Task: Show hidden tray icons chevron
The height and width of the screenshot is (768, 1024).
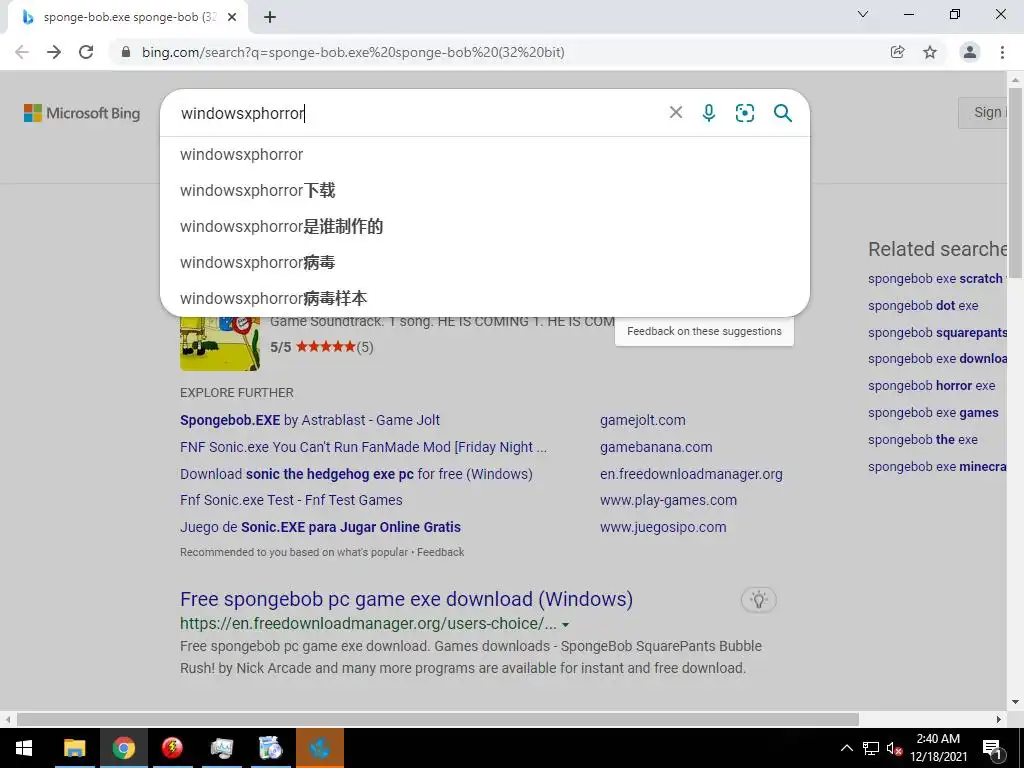Action: [846, 748]
